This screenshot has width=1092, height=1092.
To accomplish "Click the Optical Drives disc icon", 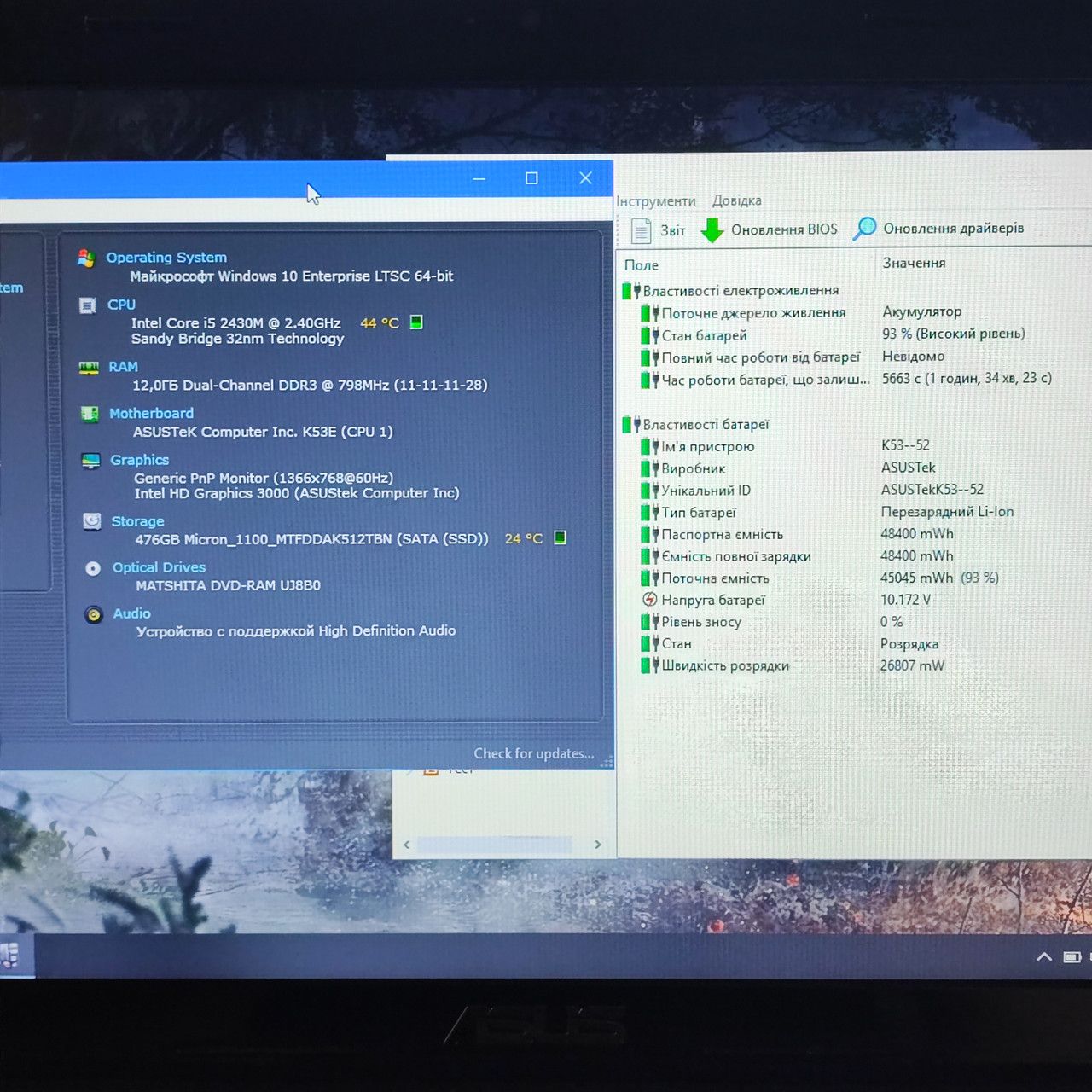I will (x=93, y=568).
